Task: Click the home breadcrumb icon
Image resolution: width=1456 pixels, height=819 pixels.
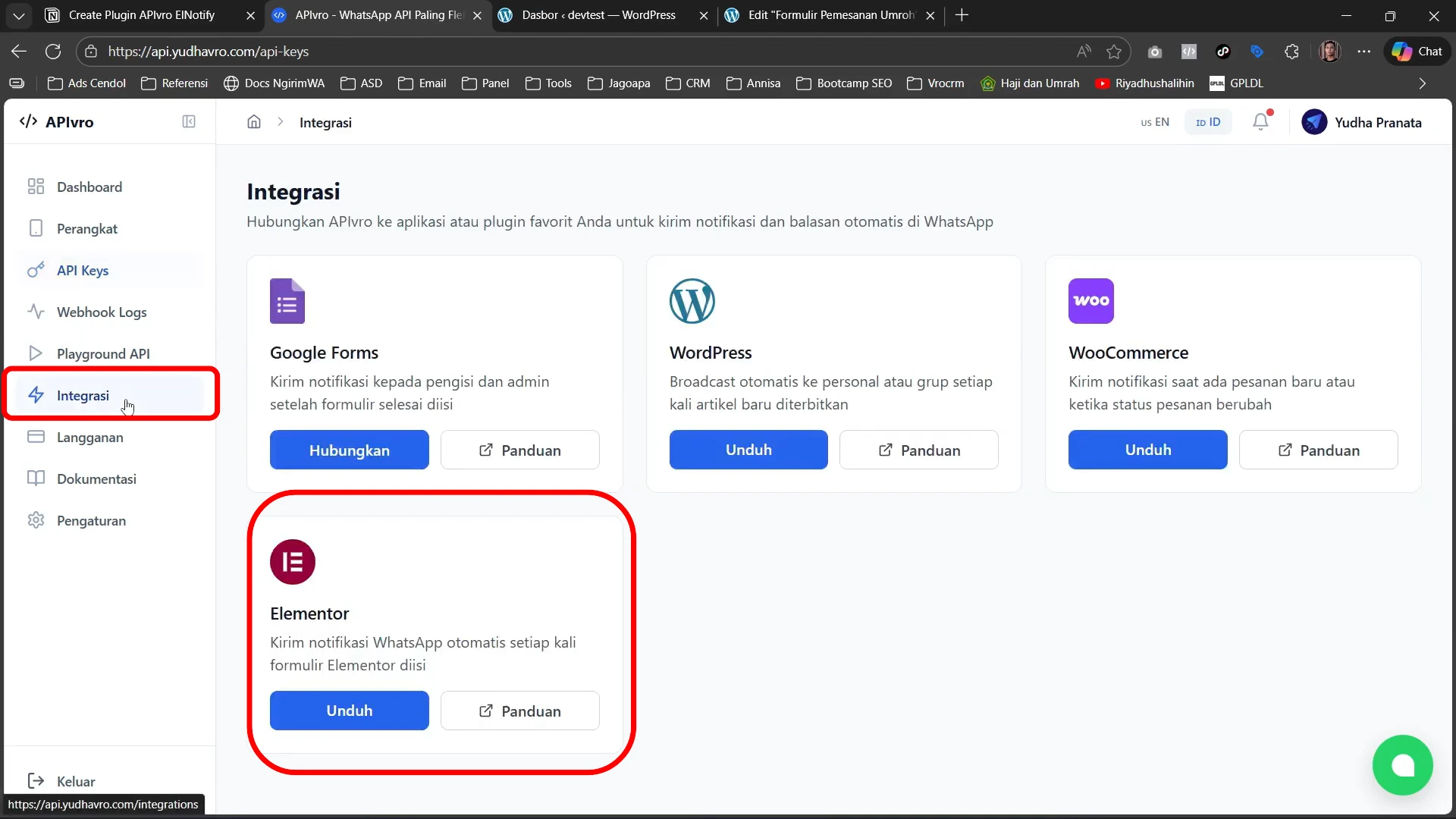Action: coord(254,122)
